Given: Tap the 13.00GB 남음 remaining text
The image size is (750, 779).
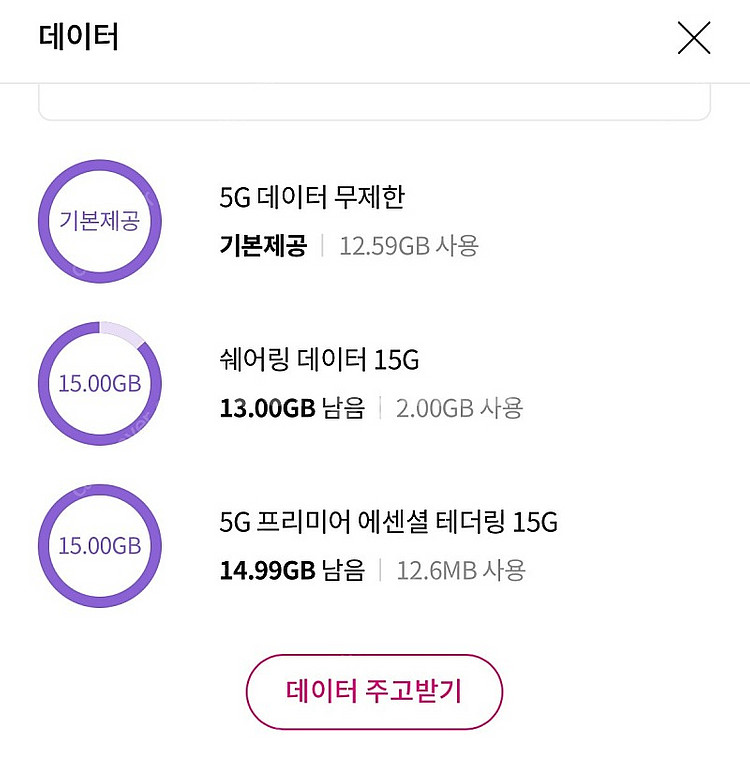Looking at the screenshot, I should click(x=292, y=408).
